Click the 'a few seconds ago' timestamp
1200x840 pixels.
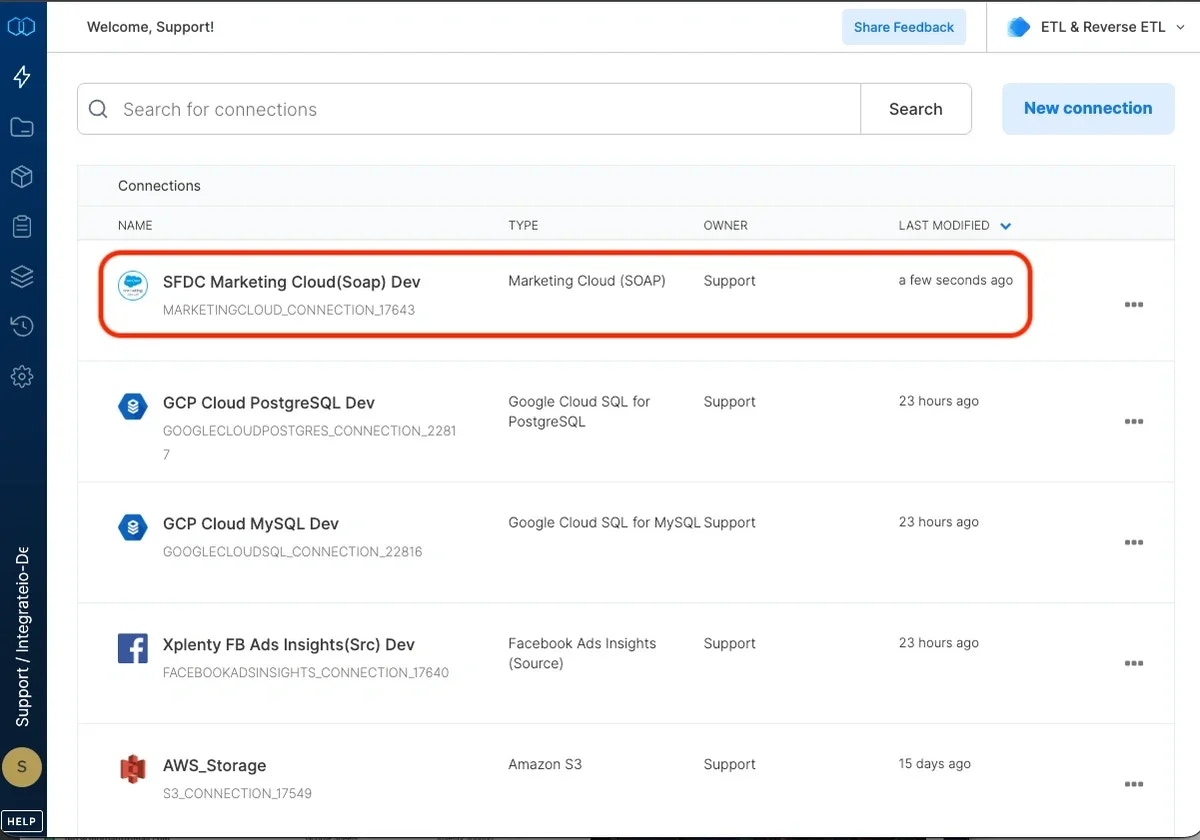[x=956, y=281]
